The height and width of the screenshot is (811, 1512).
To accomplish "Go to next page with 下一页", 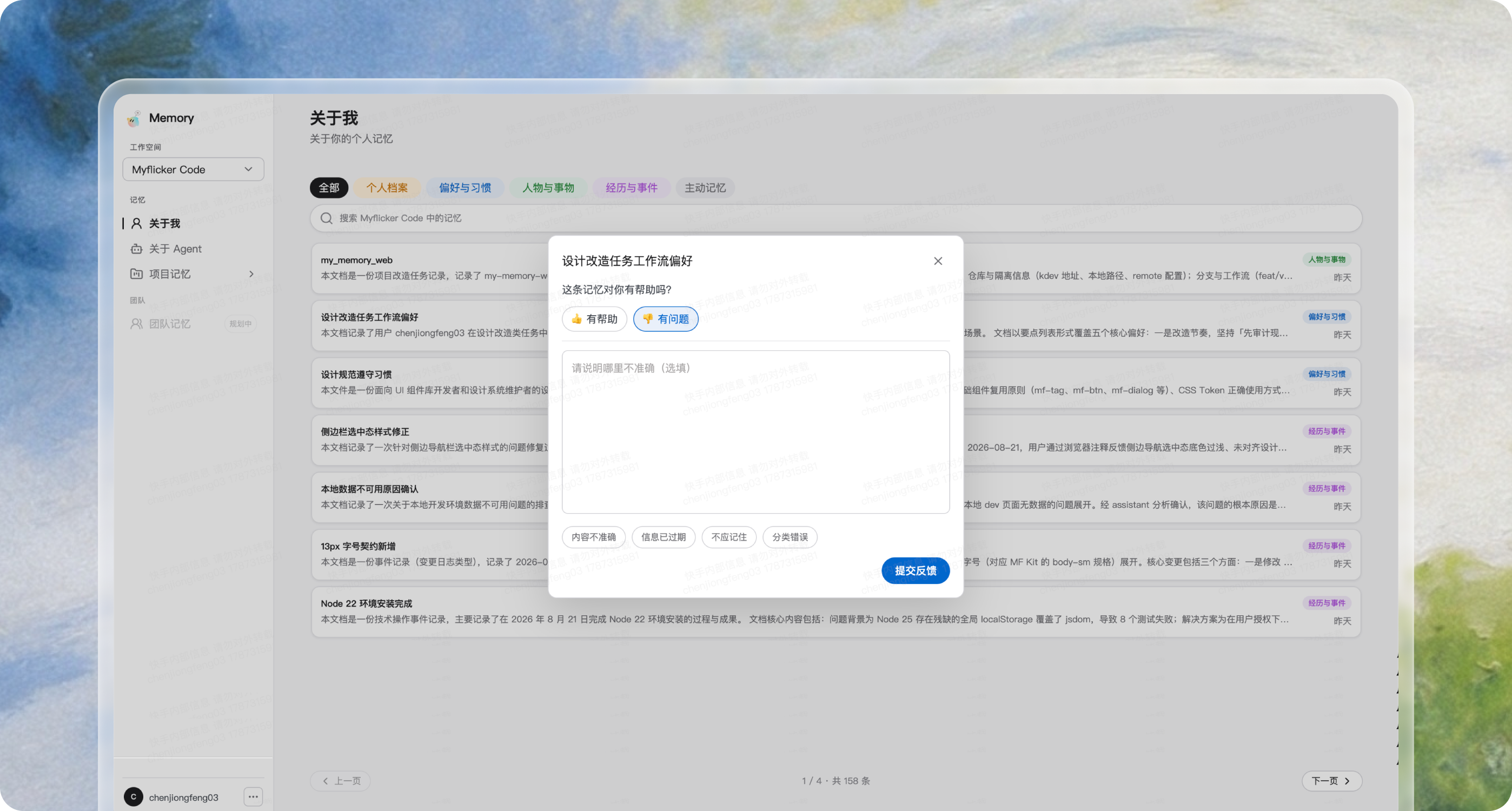I will (1331, 781).
